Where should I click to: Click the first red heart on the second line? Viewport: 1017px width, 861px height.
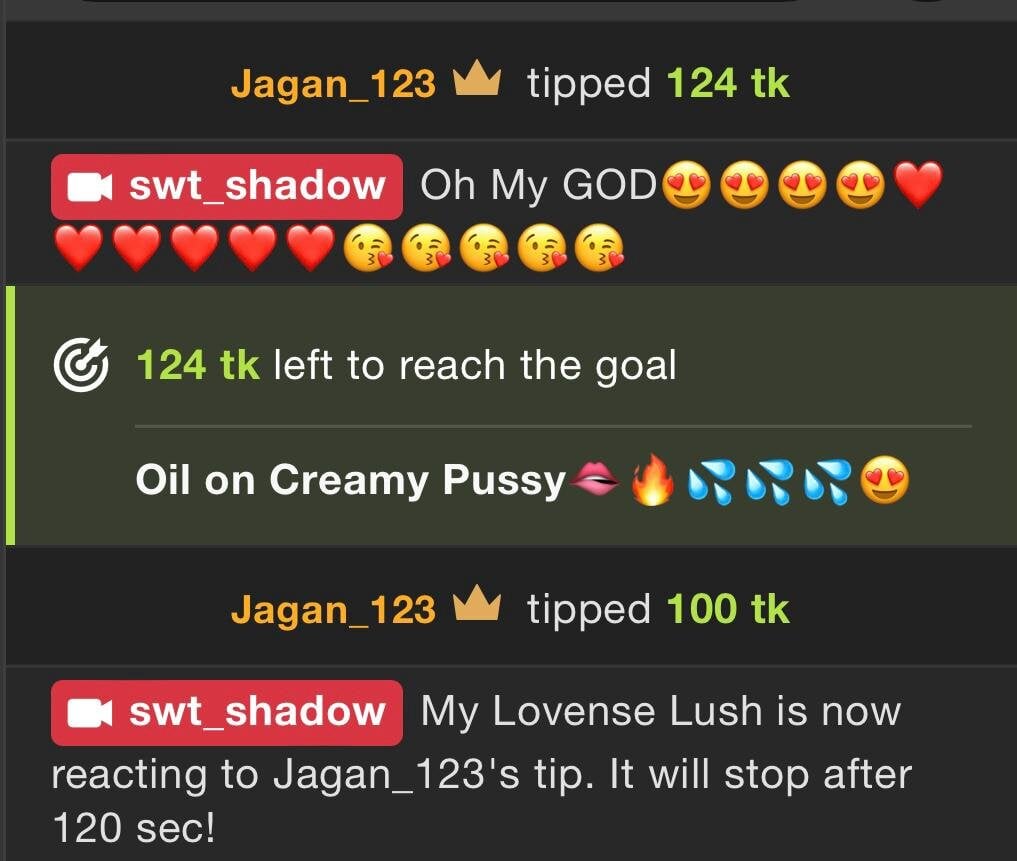[78, 248]
